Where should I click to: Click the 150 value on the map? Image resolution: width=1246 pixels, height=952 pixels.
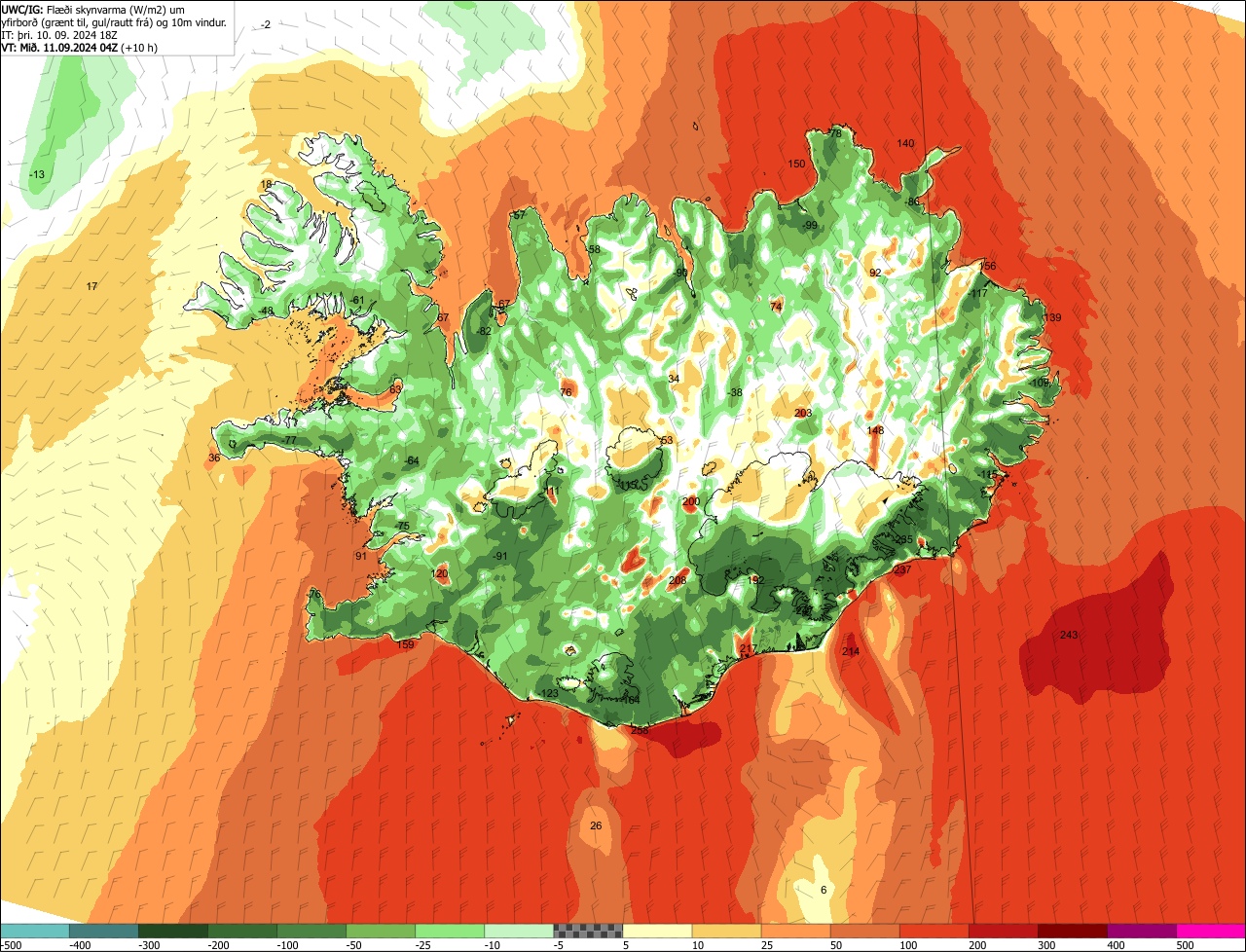(796, 164)
